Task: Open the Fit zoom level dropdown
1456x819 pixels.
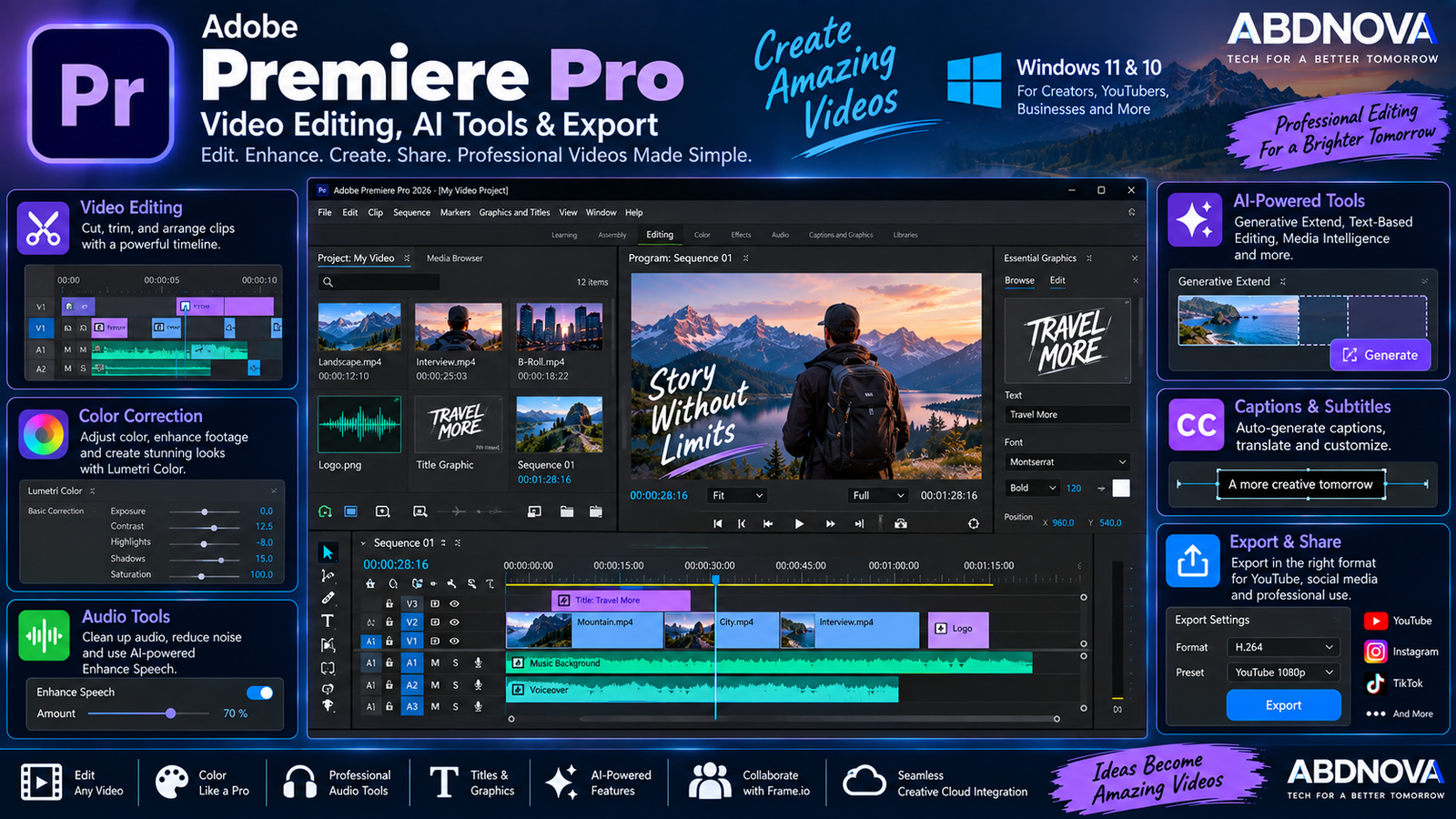Action: click(738, 495)
